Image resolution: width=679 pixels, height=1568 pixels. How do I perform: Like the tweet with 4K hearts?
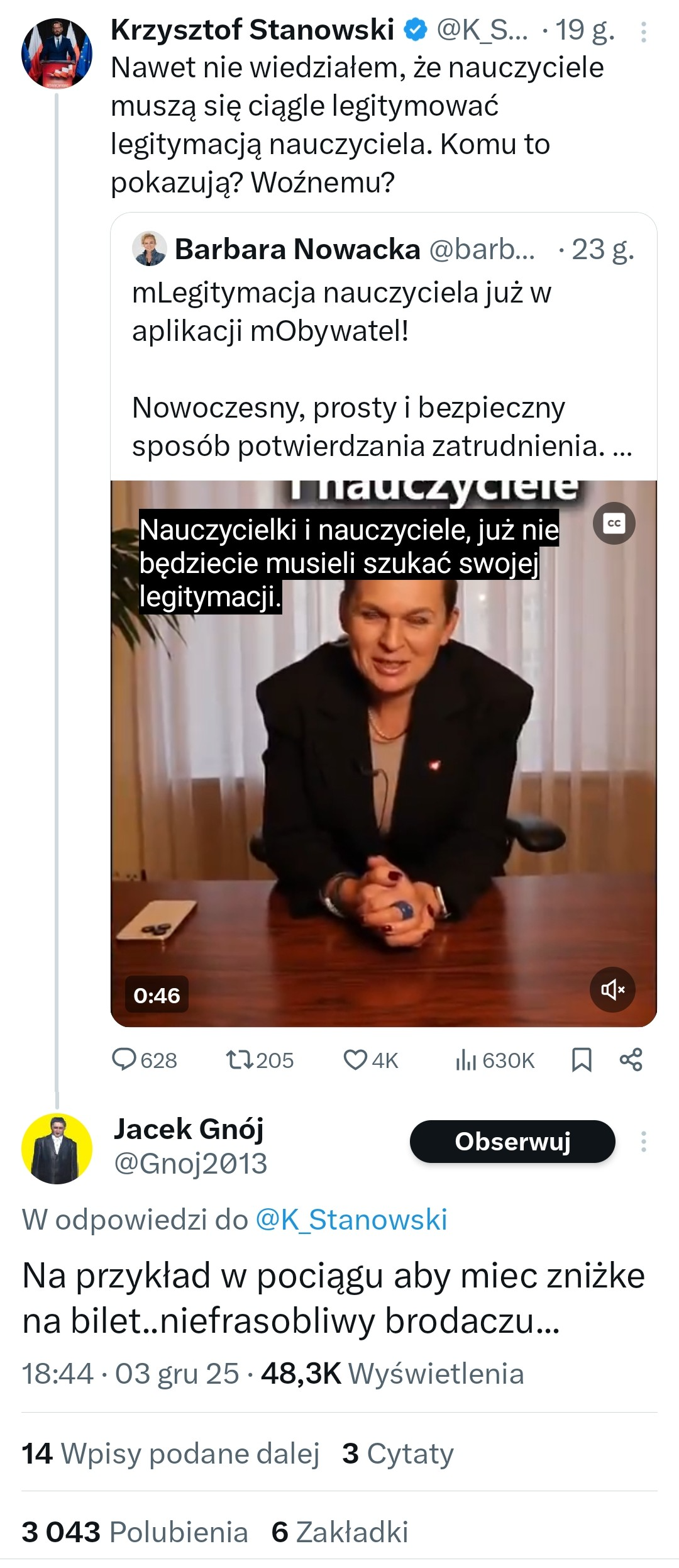coord(370,1060)
